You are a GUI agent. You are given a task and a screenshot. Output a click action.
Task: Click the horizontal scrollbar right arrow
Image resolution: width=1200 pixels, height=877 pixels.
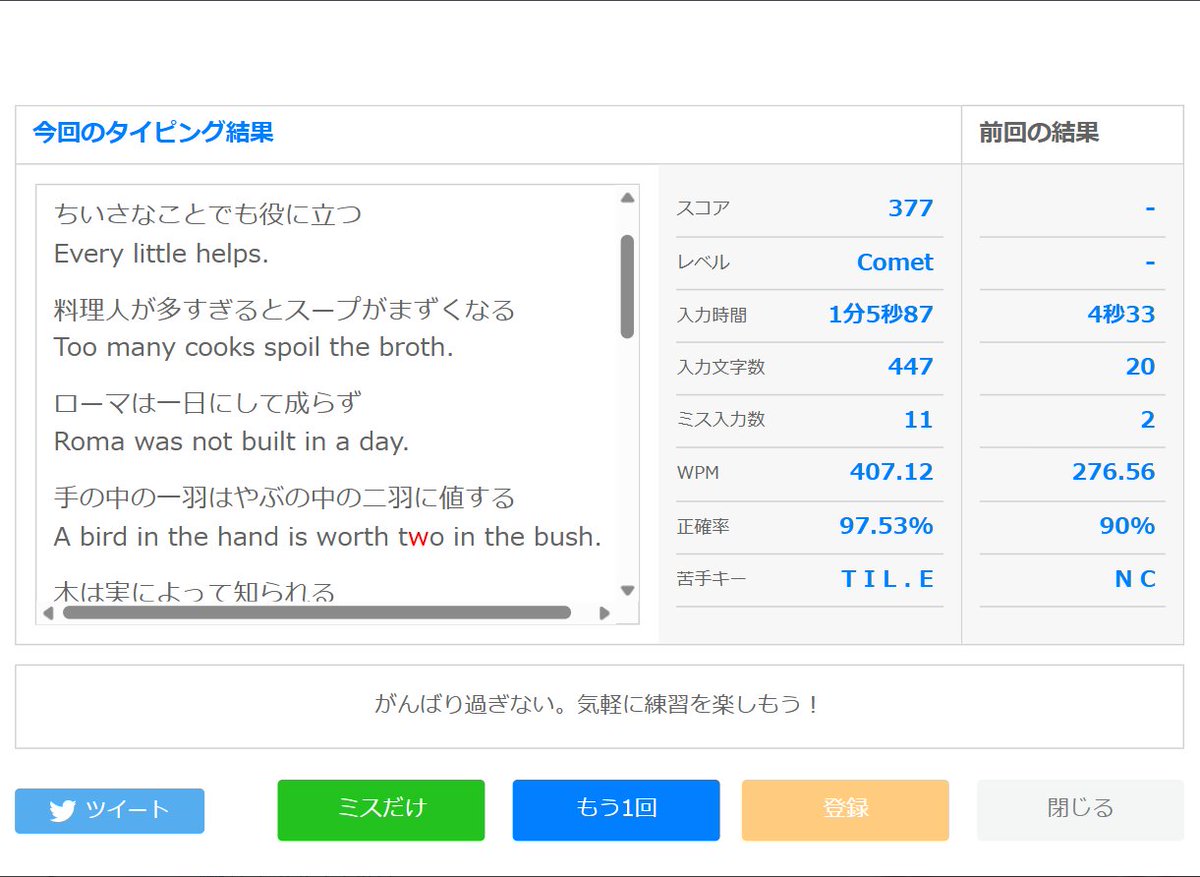604,613
